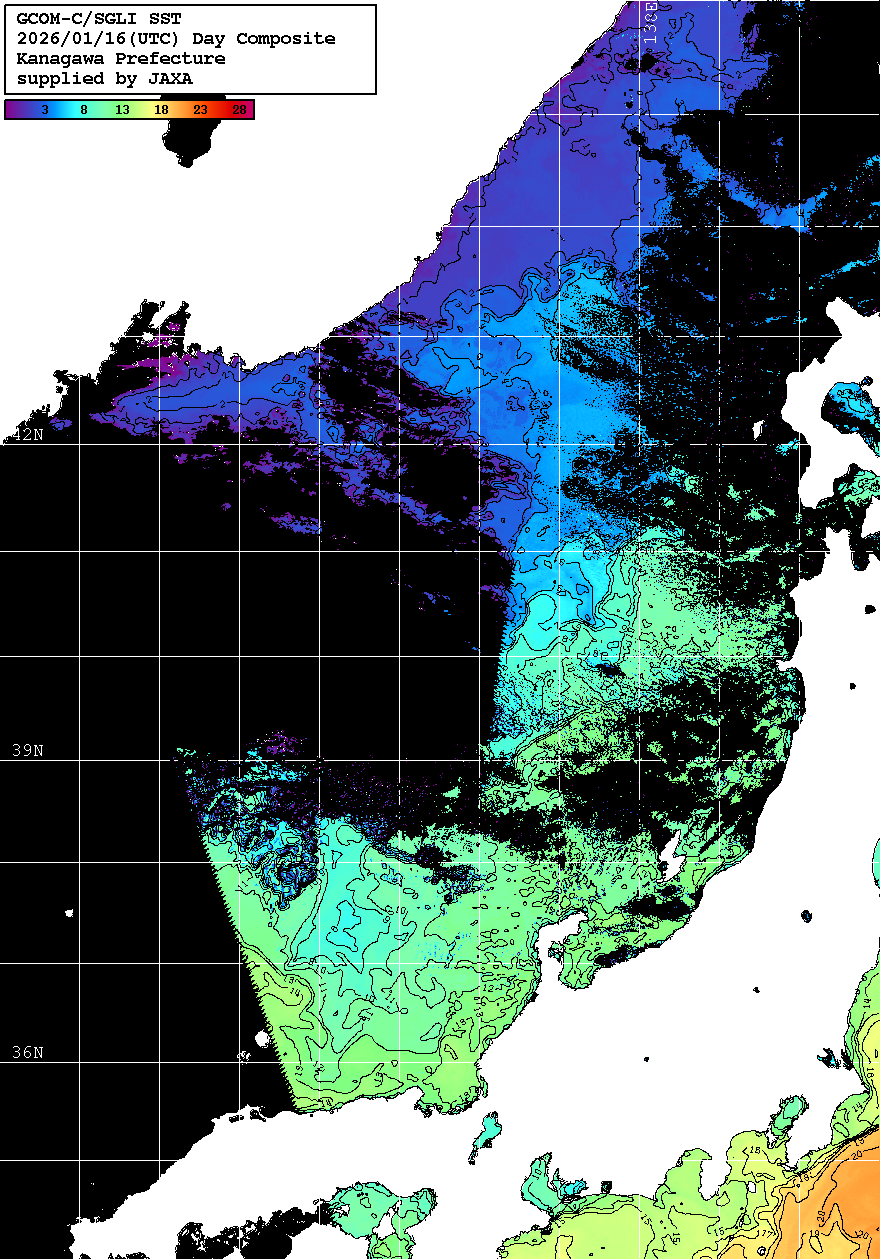Click the 23 label on the color bar
Screen dimensions: 880x1259
click(x=200, y=110)
